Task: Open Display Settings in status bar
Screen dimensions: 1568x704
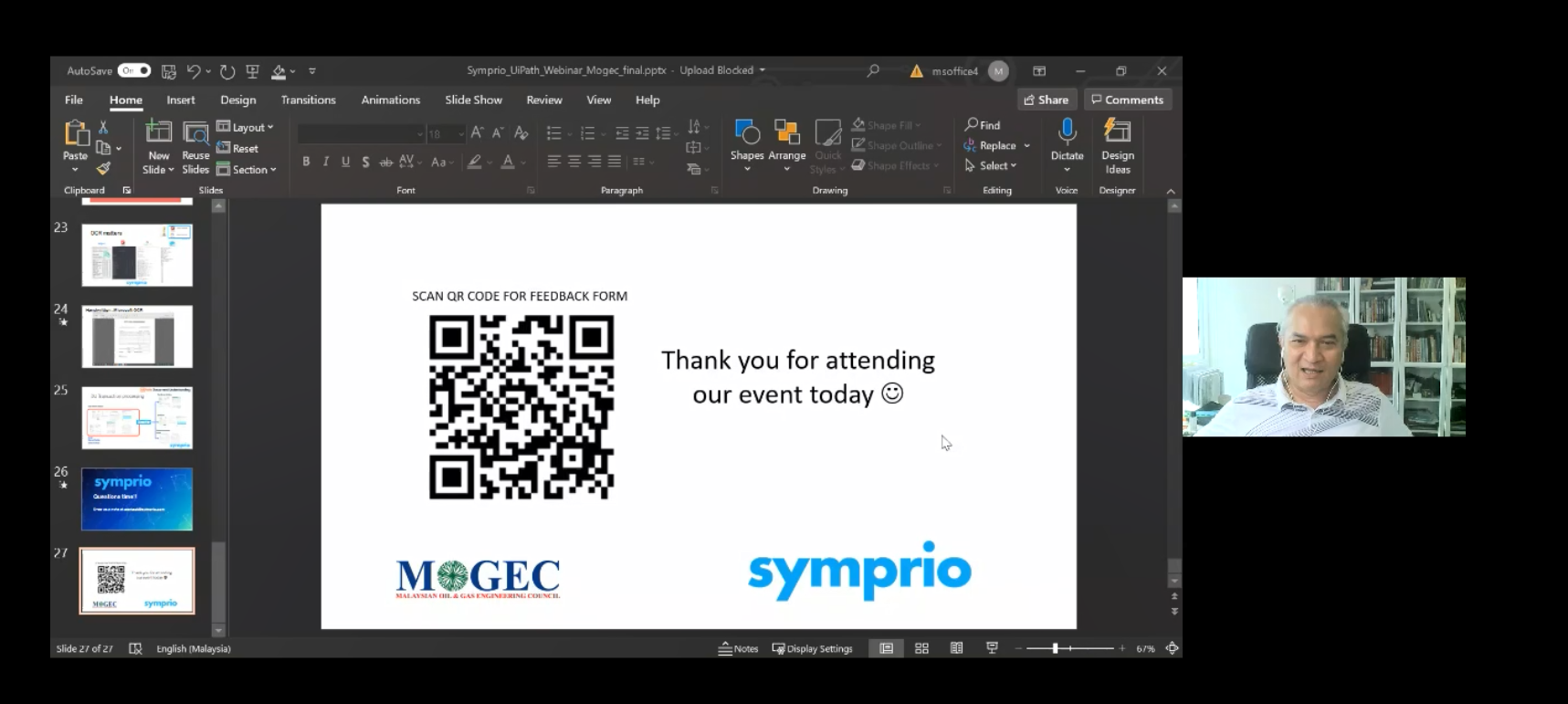Action: [812, 648]
